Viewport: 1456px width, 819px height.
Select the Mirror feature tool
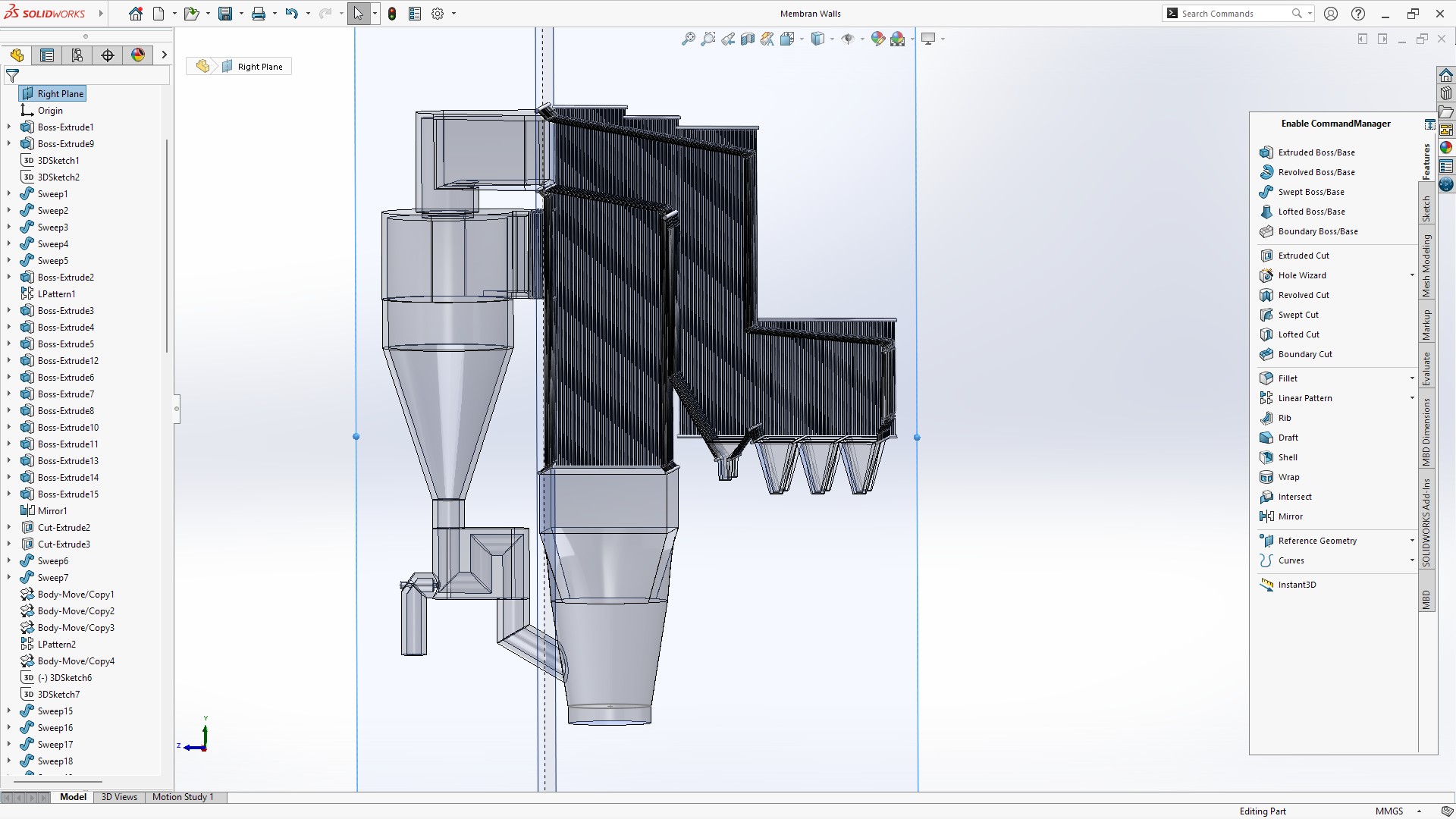click(x=1289, y=516)
